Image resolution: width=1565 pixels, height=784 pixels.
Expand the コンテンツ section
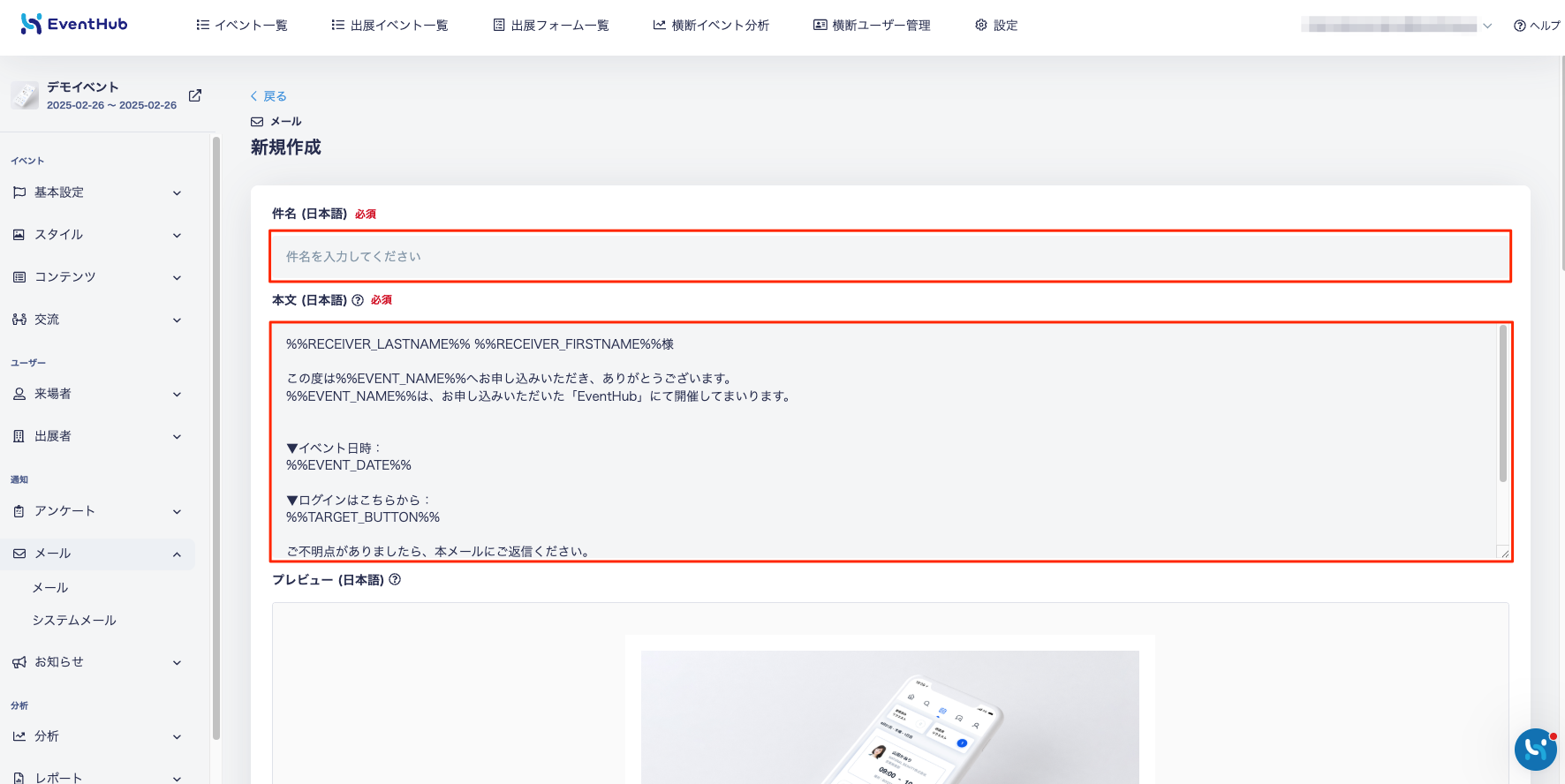tap(177, 278)
